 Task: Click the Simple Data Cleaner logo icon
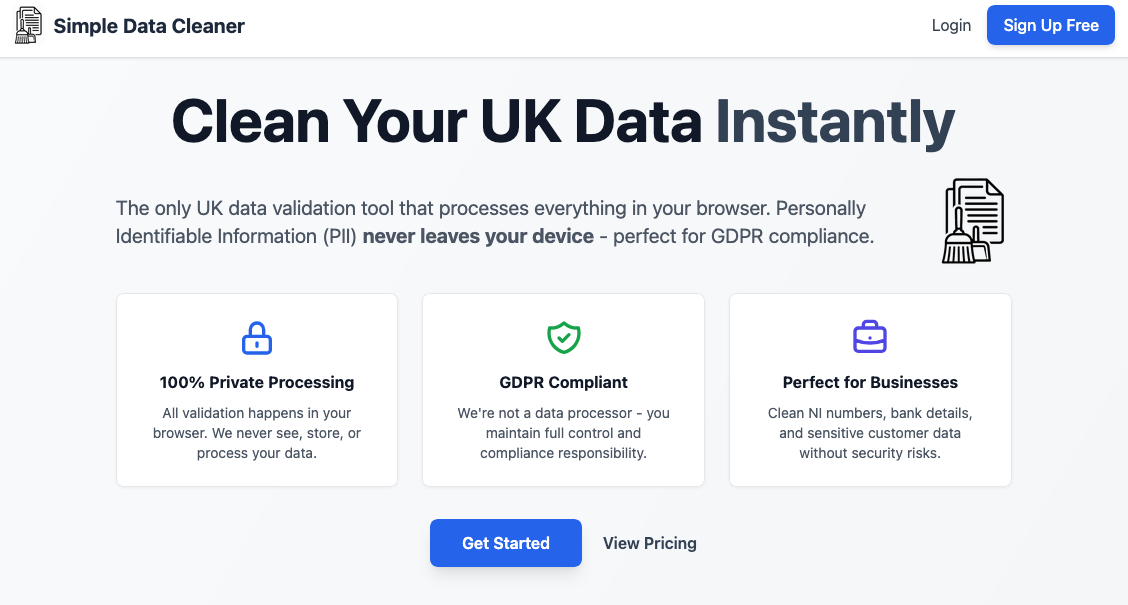tap(27, 24)
